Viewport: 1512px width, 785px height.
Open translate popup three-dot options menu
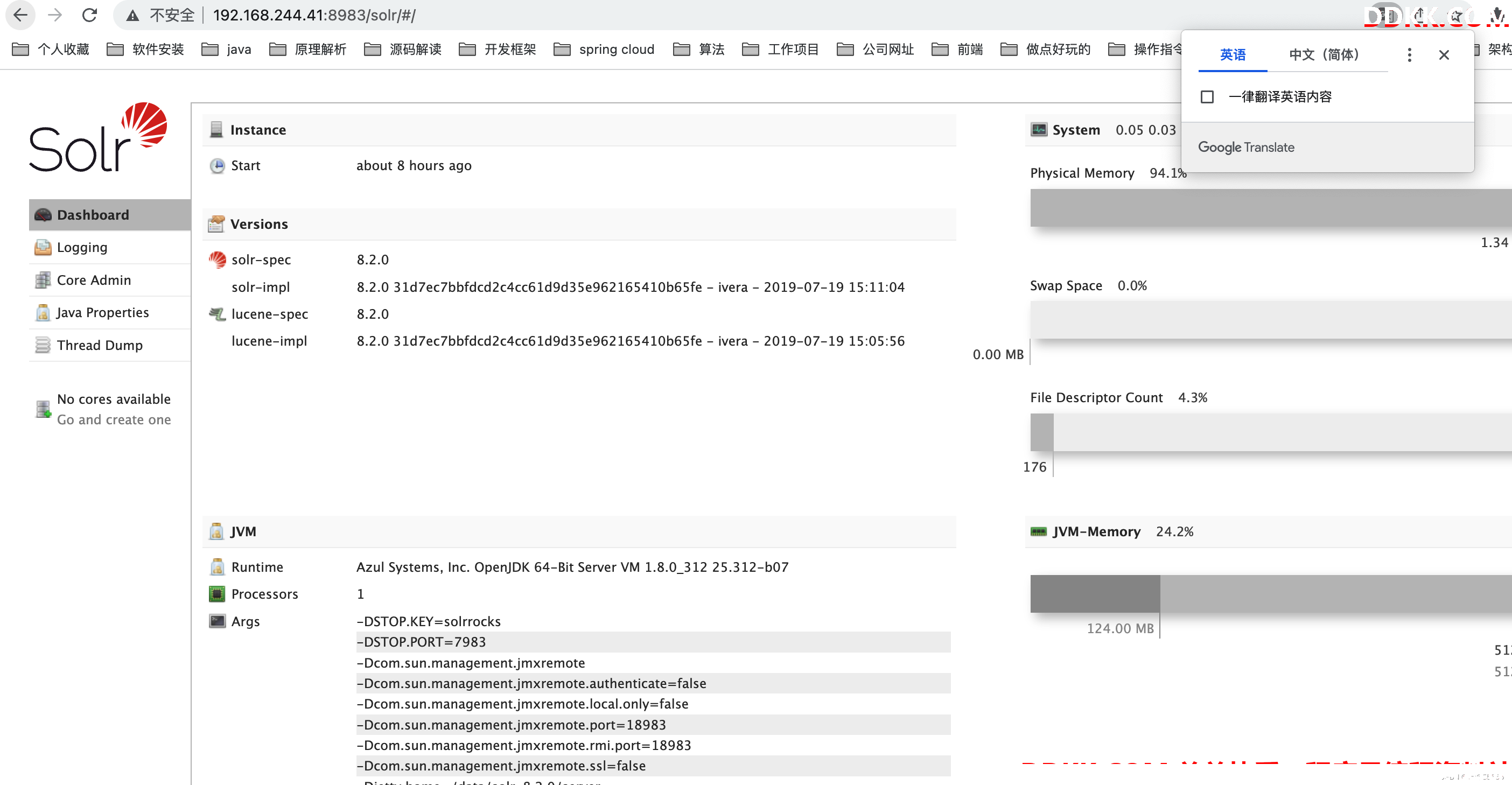pos(1409,54)
